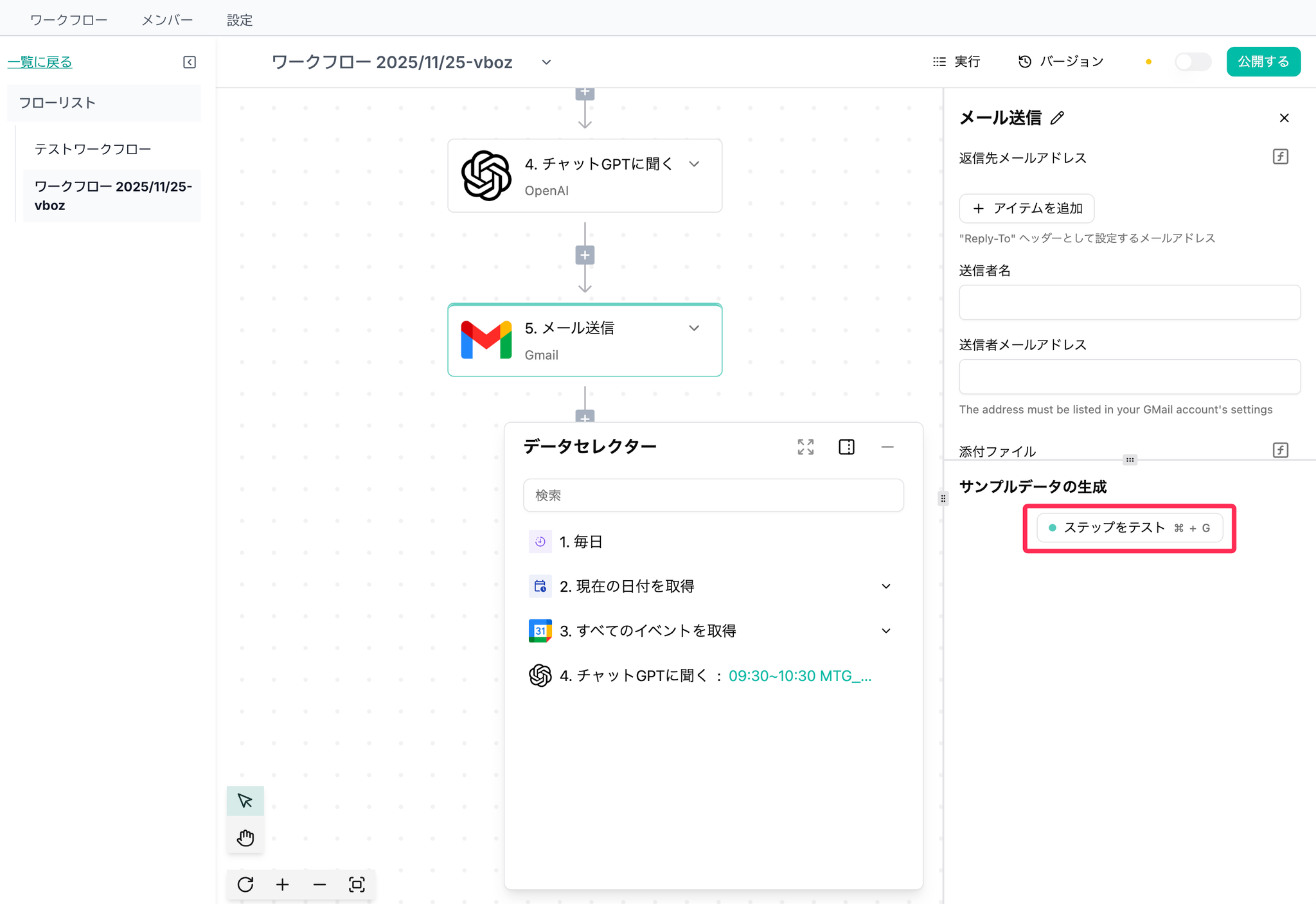
Task: Expand the データセレクター panel fullscreen
Action: point(805,447)
